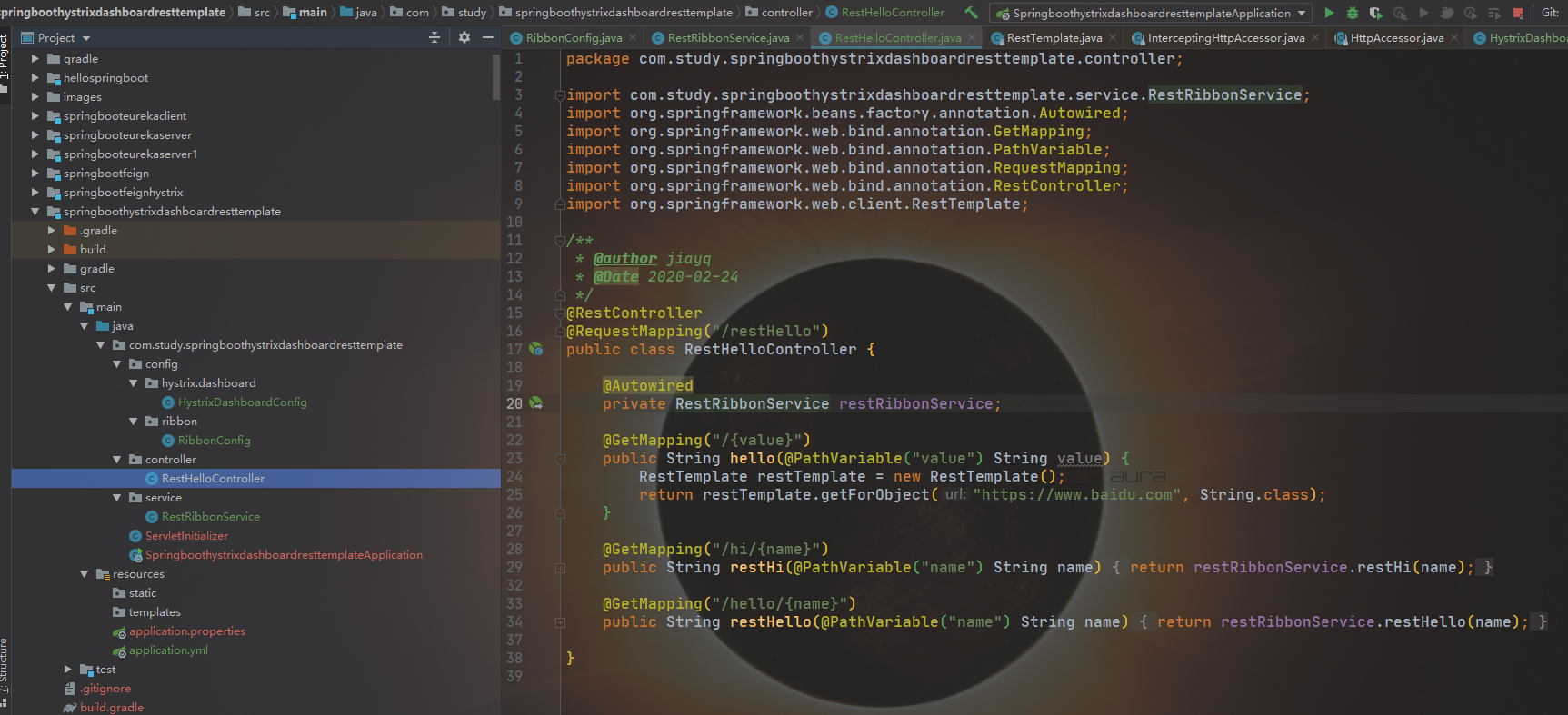Switch to the RestRibbonService.java tab

(x=728, y=37)
